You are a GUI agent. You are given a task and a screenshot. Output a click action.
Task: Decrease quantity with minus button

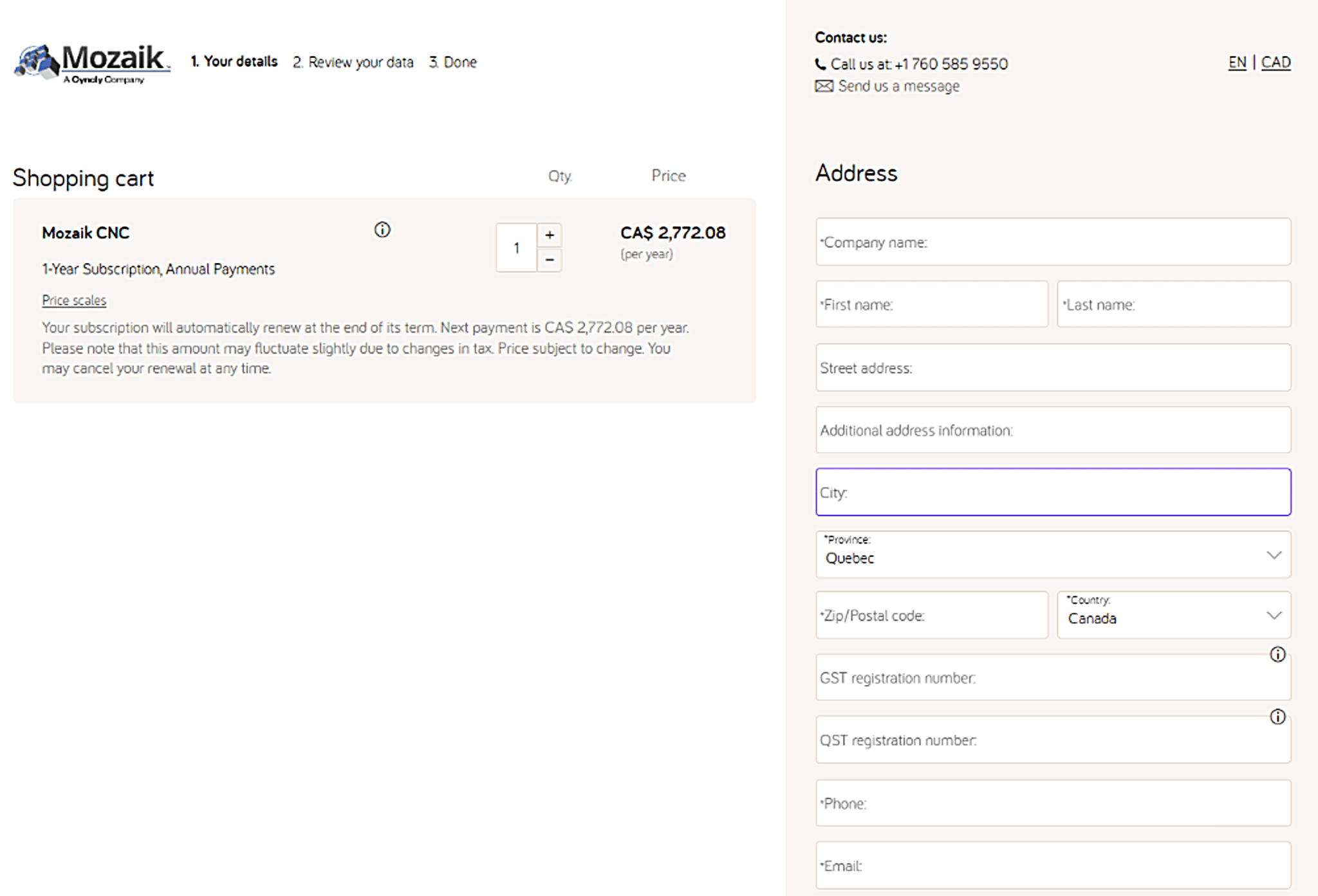pyautogui.click(x=550, y=260)
